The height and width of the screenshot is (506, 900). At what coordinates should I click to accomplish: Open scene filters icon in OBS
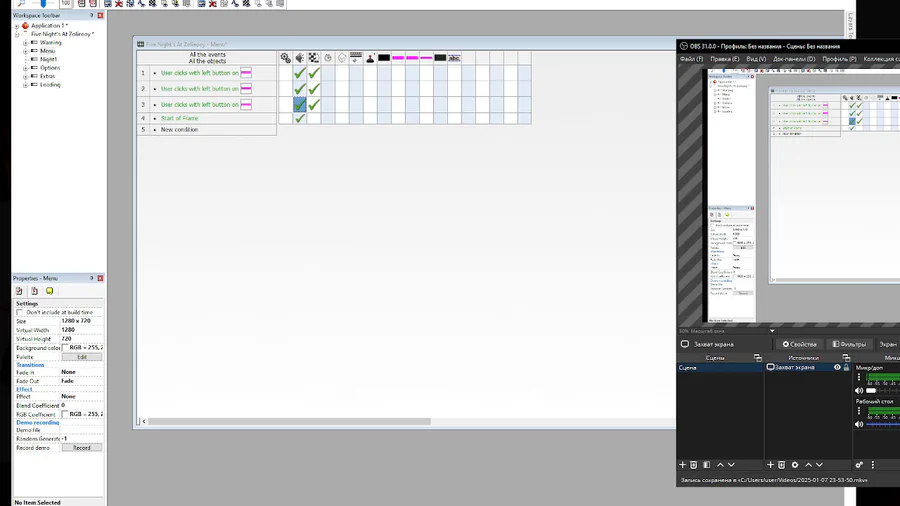click(707, 465)
